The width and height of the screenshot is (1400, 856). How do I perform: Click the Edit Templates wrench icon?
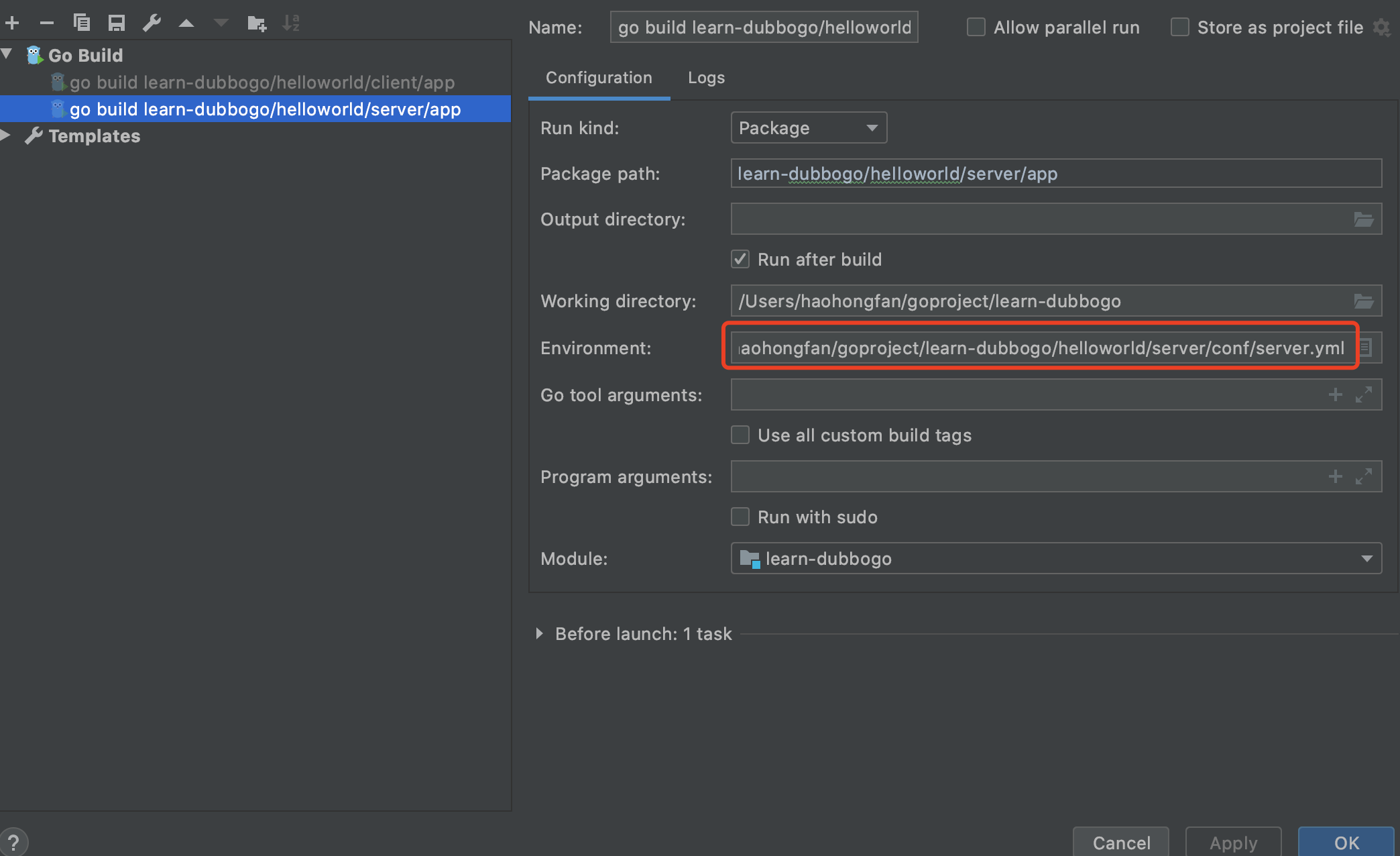152,23
